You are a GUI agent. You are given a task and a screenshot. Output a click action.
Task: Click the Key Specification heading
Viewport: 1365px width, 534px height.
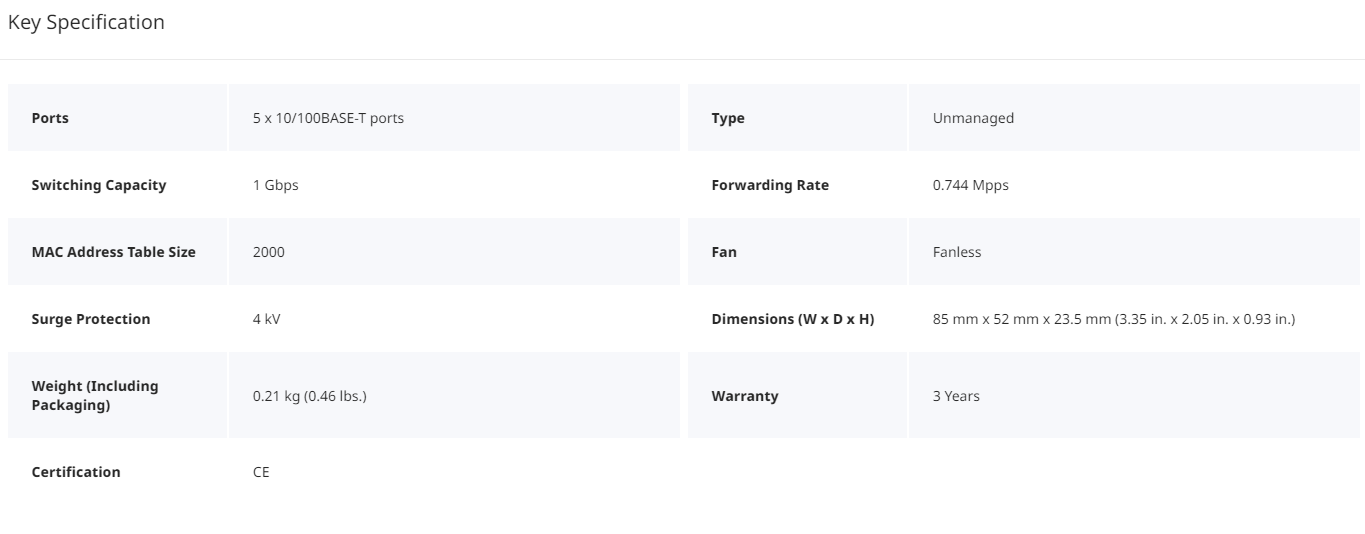point(86,22)
